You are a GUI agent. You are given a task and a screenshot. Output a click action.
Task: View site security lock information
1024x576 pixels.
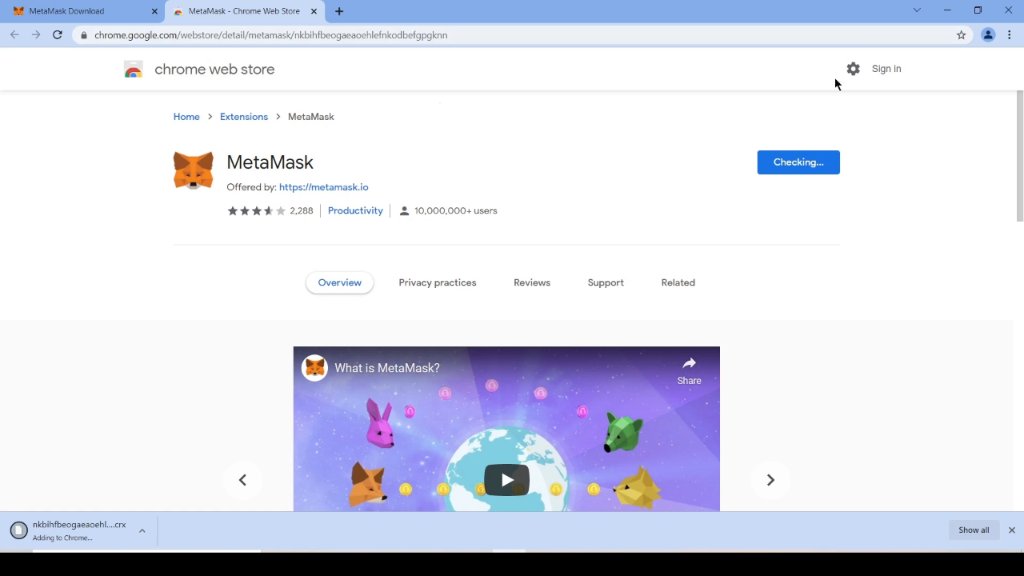(x=84, y=35)
